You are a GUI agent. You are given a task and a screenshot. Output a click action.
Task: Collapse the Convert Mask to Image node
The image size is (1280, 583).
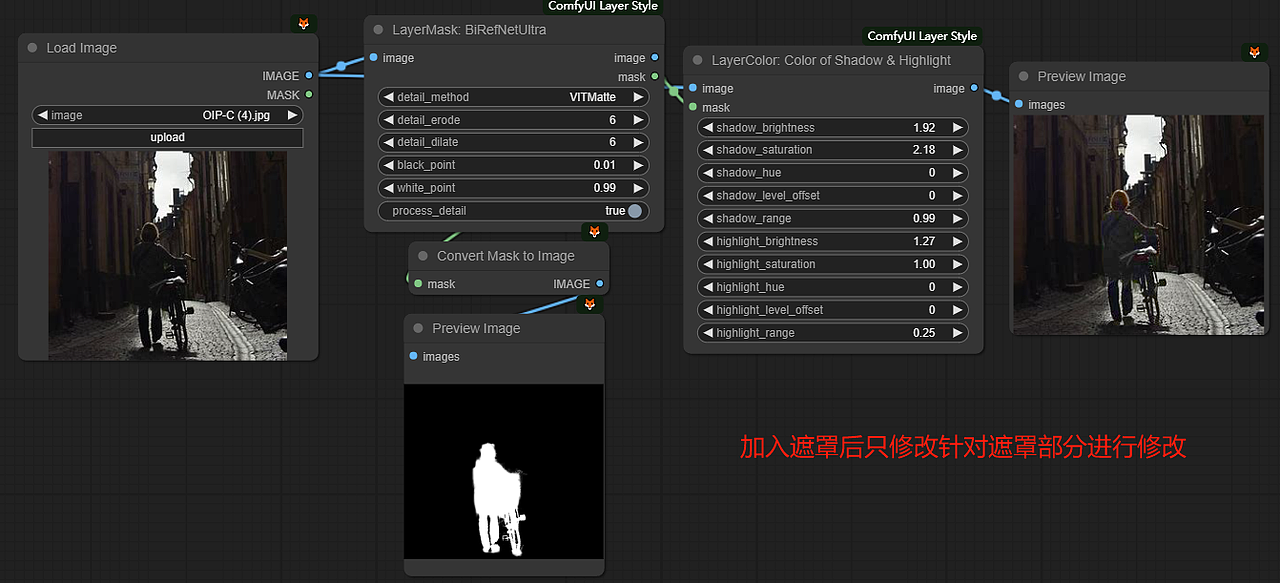pos(422,256)
